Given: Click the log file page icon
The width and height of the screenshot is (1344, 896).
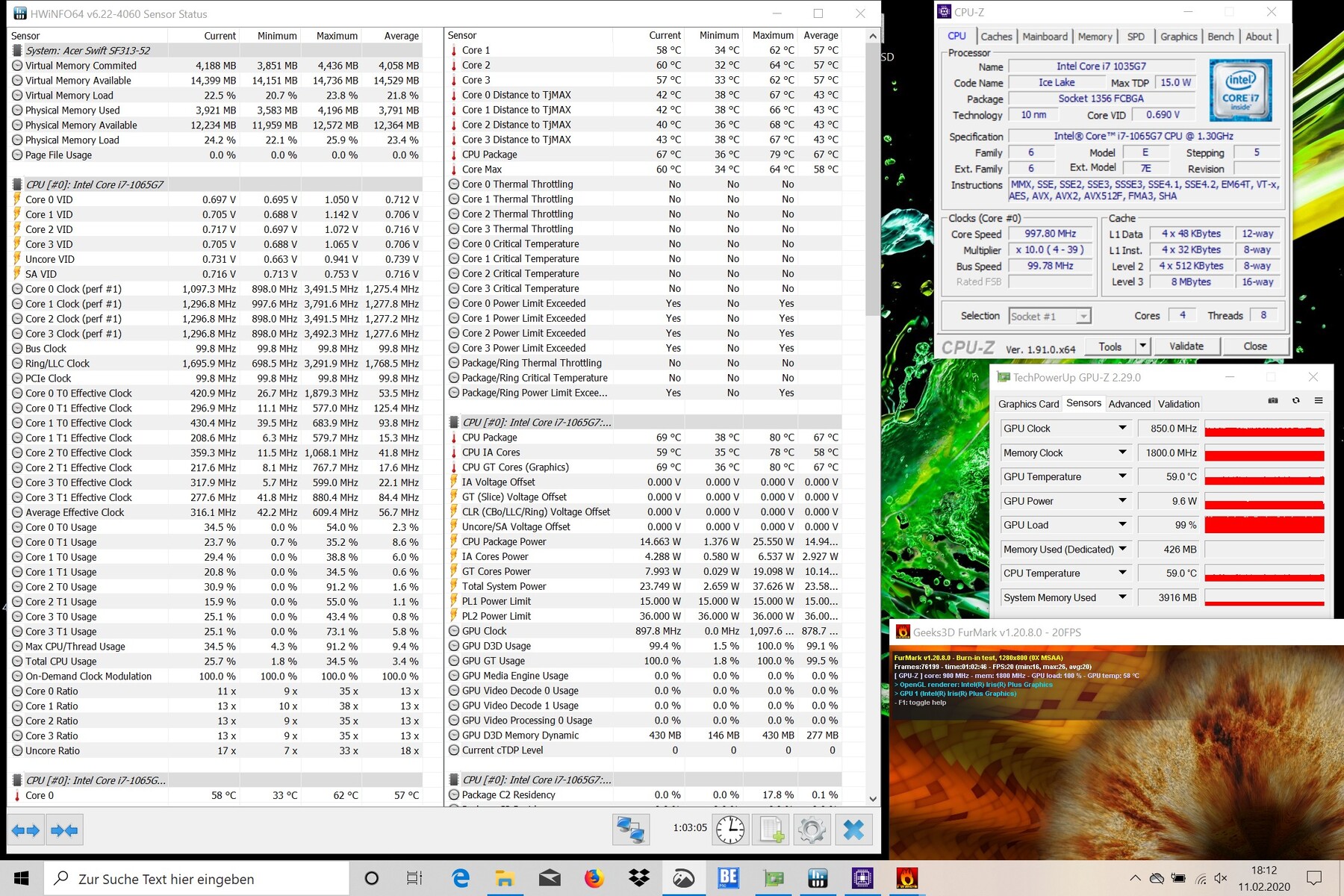Looking at the screenshot, I should [771, 830].
